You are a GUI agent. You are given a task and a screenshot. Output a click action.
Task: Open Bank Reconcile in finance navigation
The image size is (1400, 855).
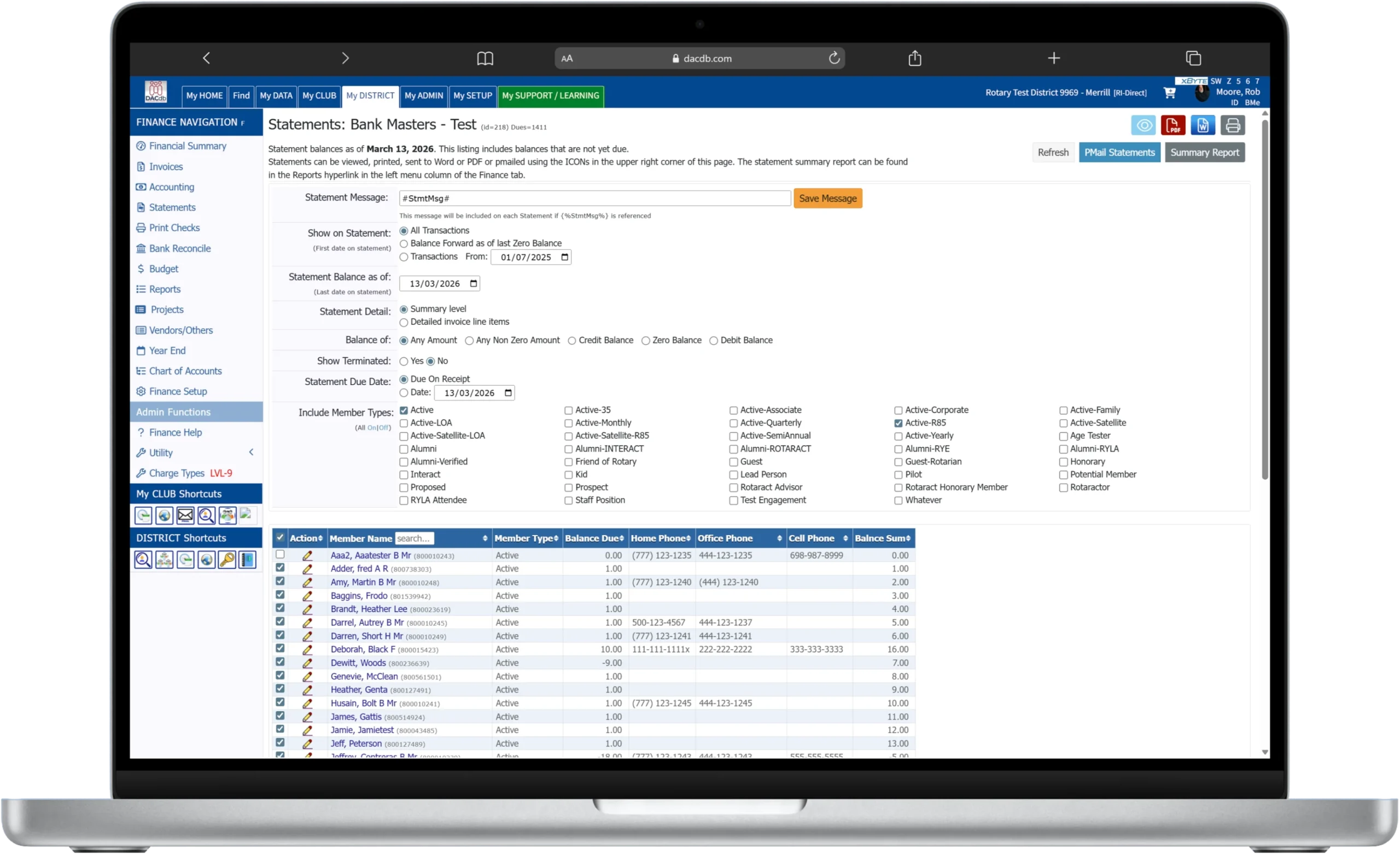[179, 248]
